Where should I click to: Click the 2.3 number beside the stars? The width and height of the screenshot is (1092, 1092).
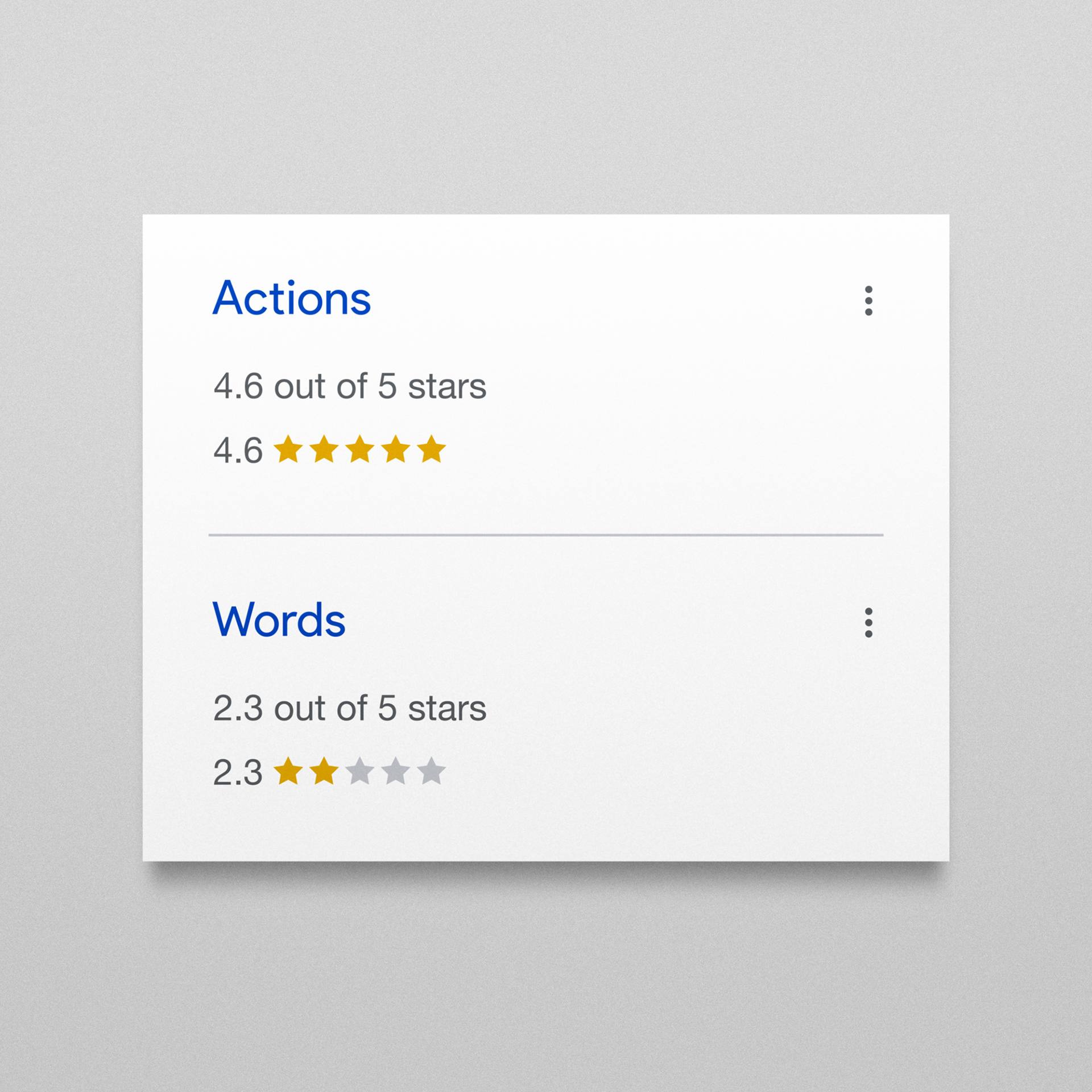click(238, 773)
